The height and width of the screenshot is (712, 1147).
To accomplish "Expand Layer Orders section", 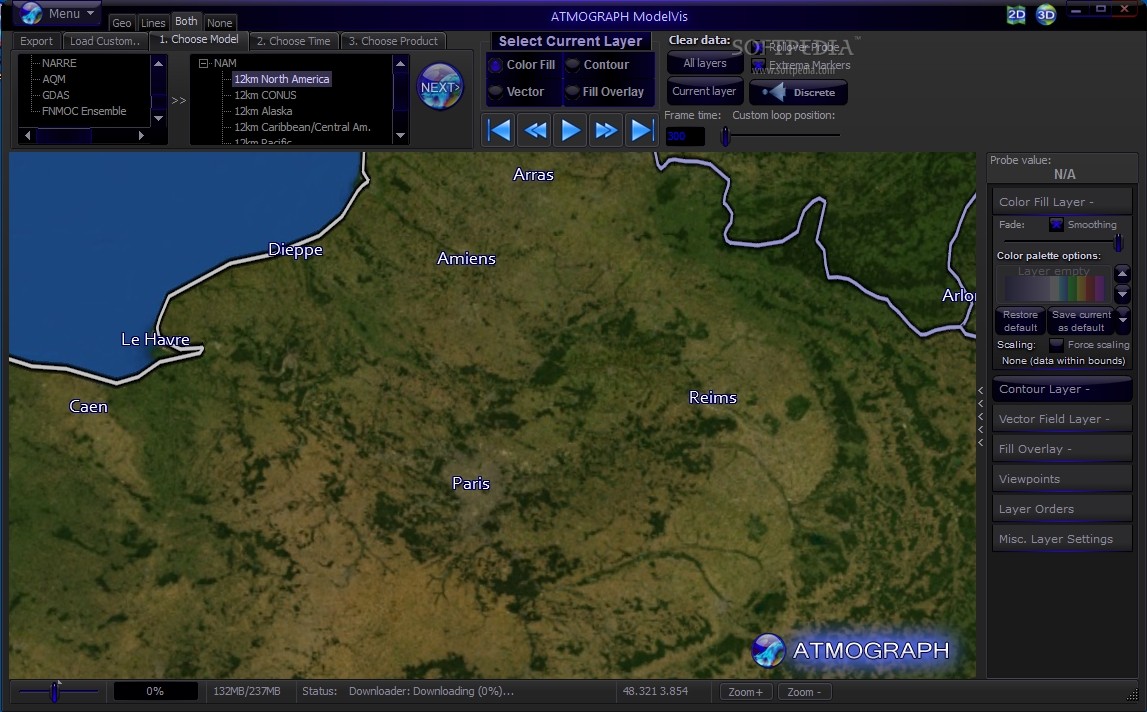I will click(1062, 509).
